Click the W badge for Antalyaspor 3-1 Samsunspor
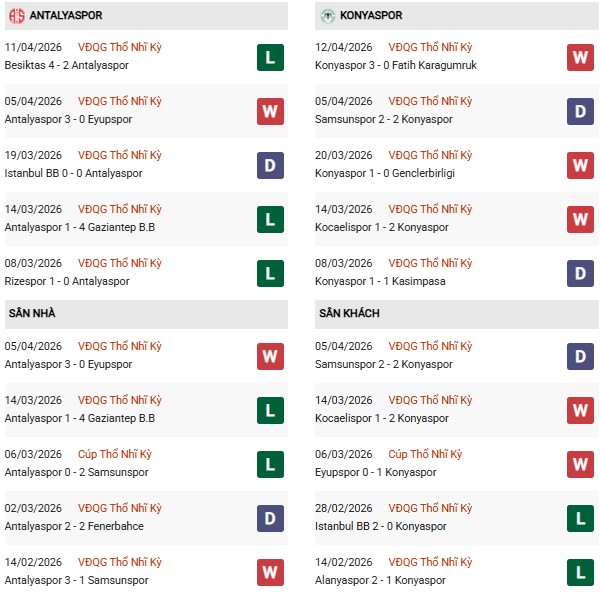 270,572
